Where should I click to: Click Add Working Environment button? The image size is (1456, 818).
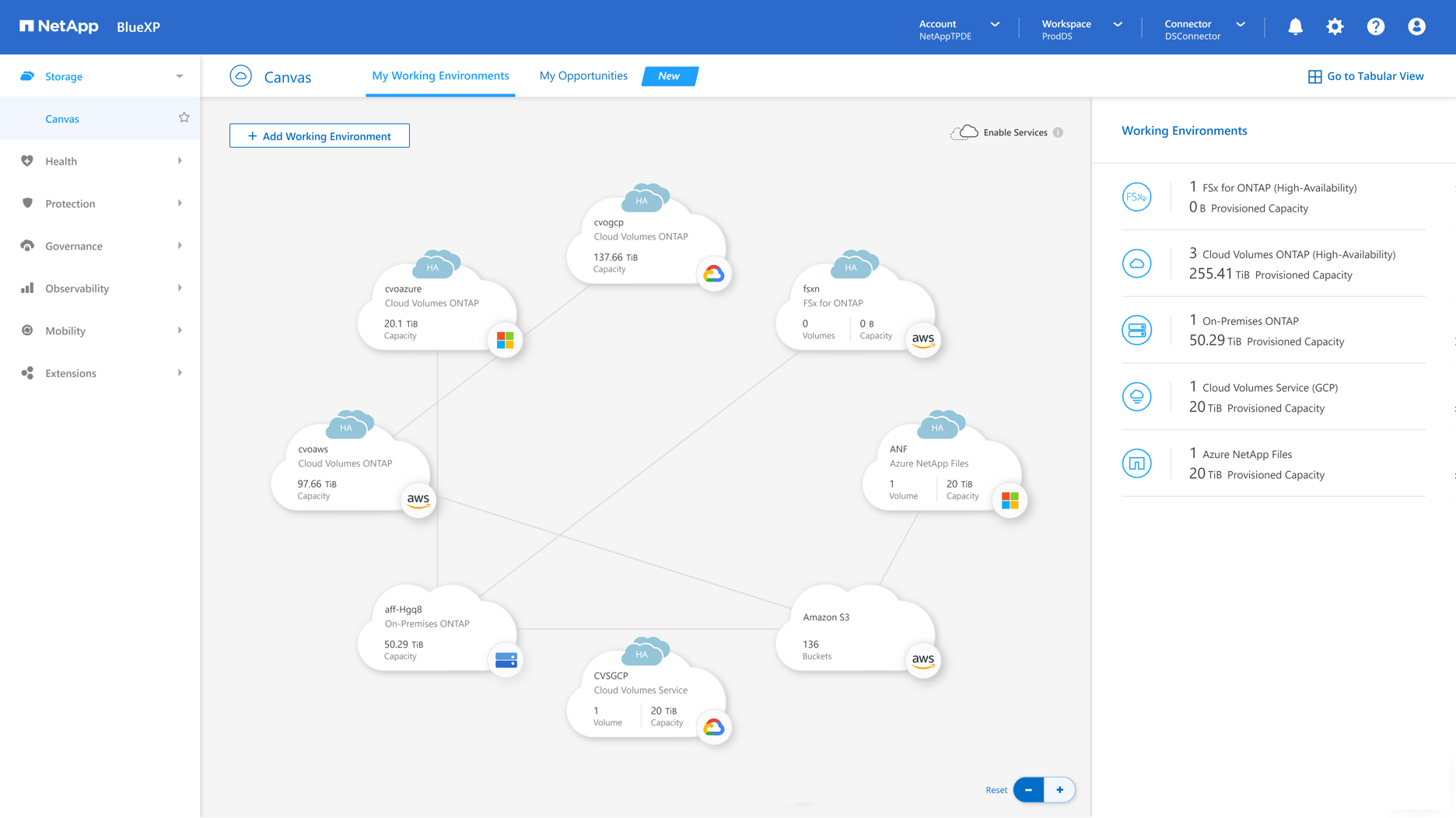(319, 136)
